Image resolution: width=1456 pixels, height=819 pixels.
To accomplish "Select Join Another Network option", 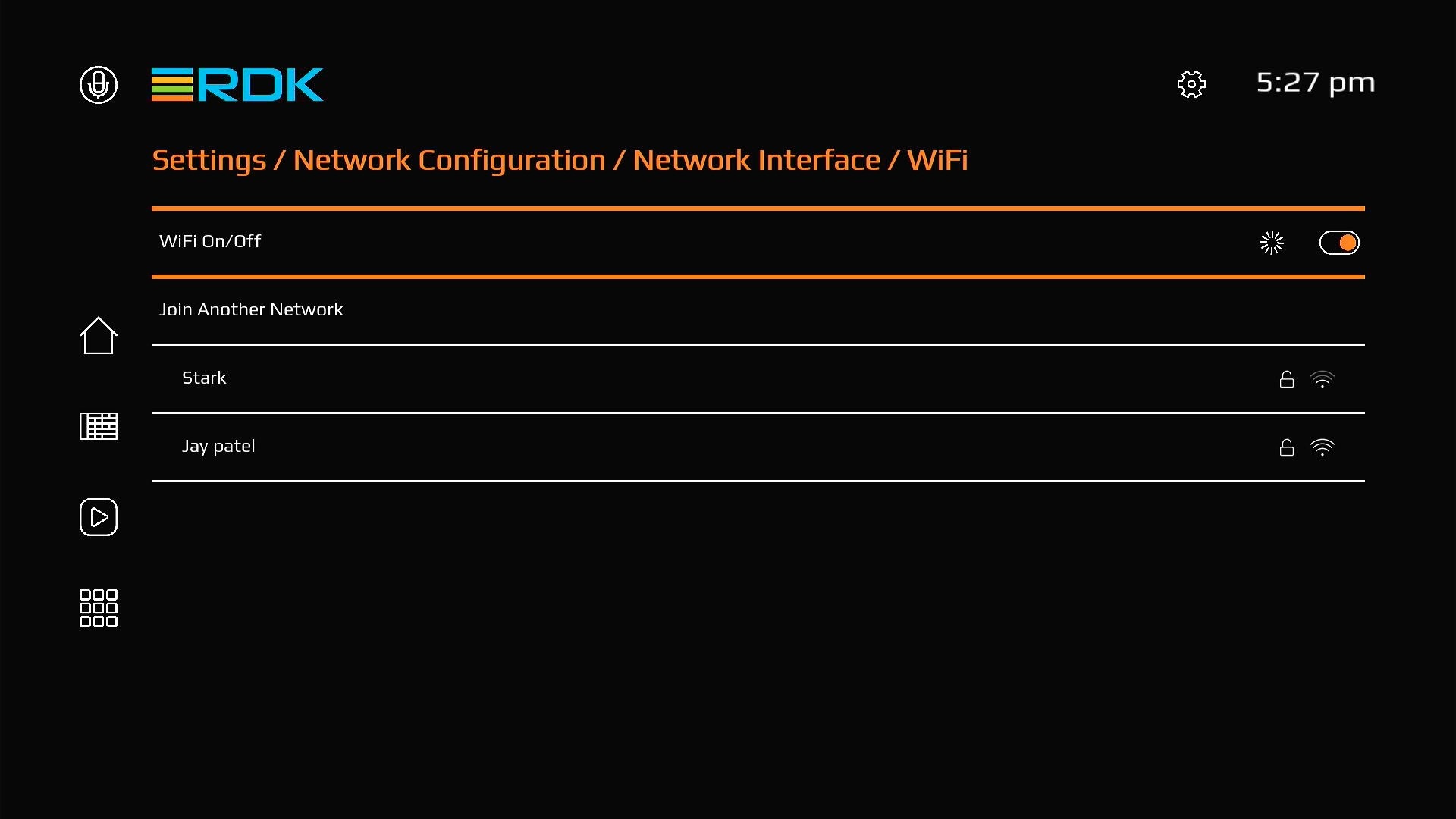I will (x=251, y=309).
